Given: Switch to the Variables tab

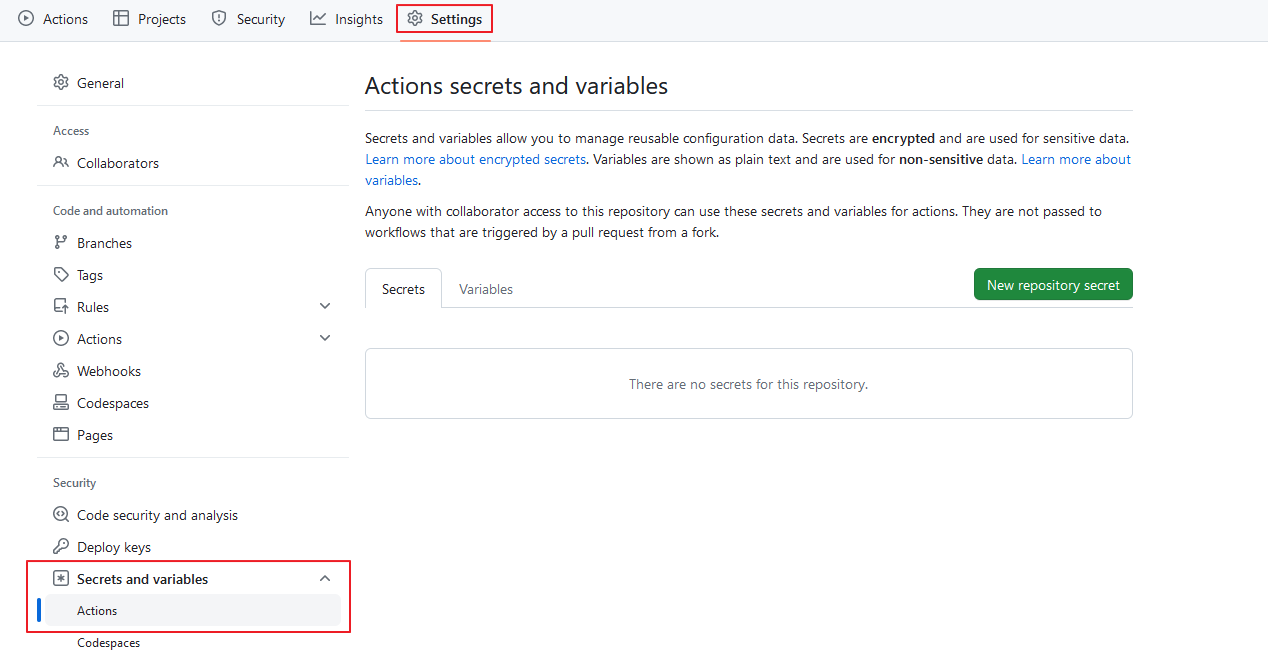Looking at the screenshot, I should tap(486, 289).
